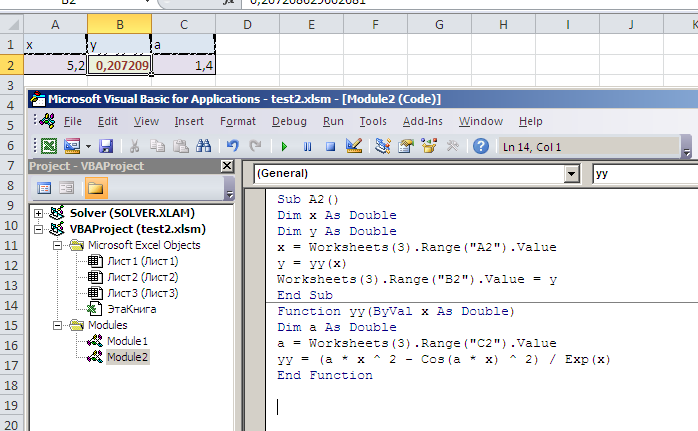698x431 pixels.
Task: Close the Project - VBAProject pane
Action: tap(227, 166)
